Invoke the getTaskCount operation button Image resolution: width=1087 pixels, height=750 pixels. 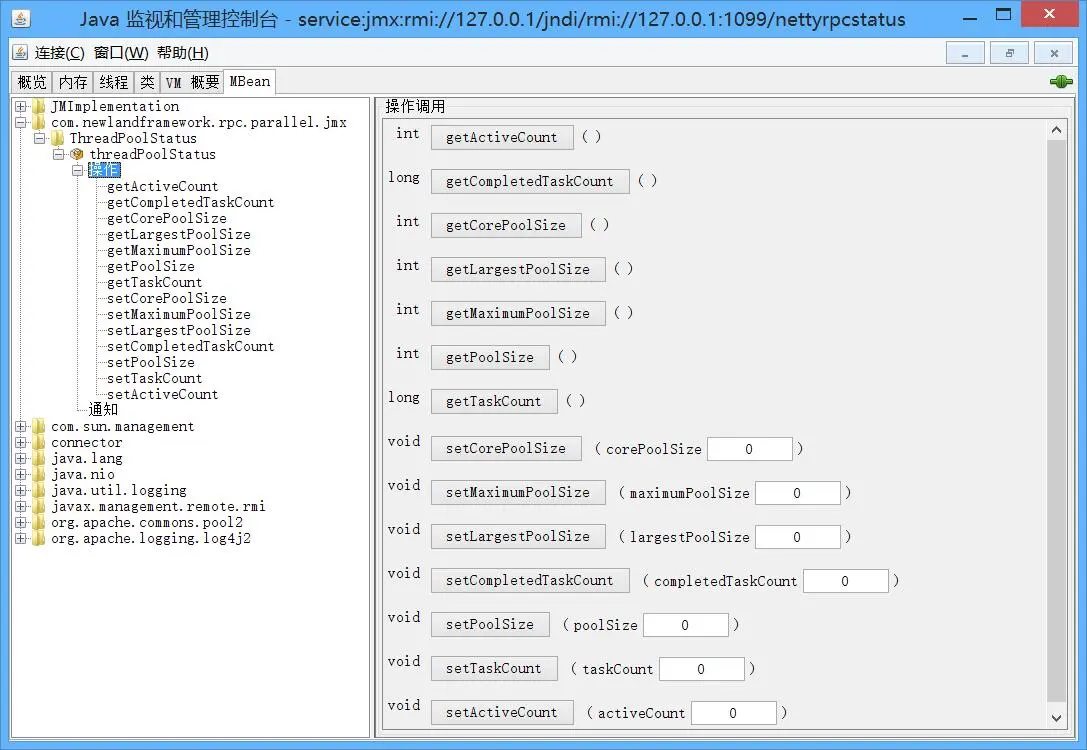point(494,401)
